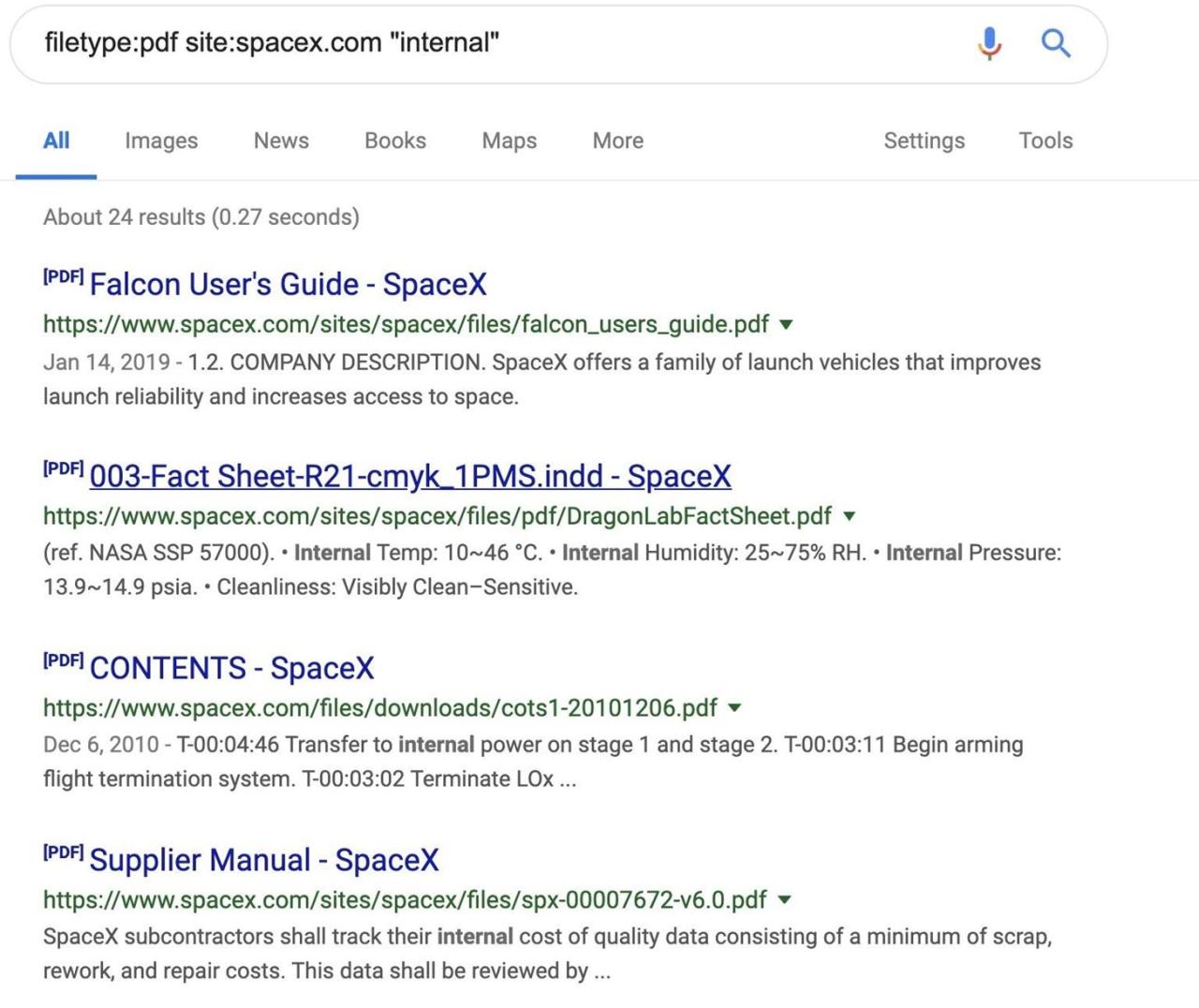The height and width of the screenshot is (1008, 1199).
Task: Click the voice search microphone icon
Action: click(x=989, y=43)
